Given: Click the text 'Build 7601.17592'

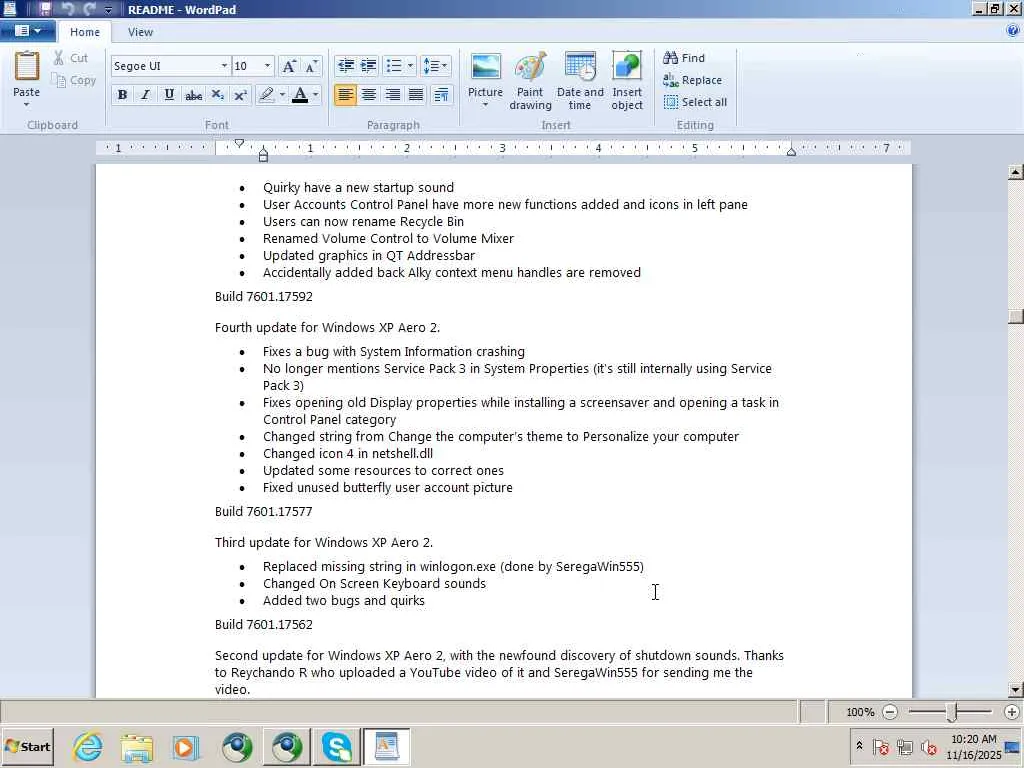Looking at the screenshot, I should coord(264,296).
